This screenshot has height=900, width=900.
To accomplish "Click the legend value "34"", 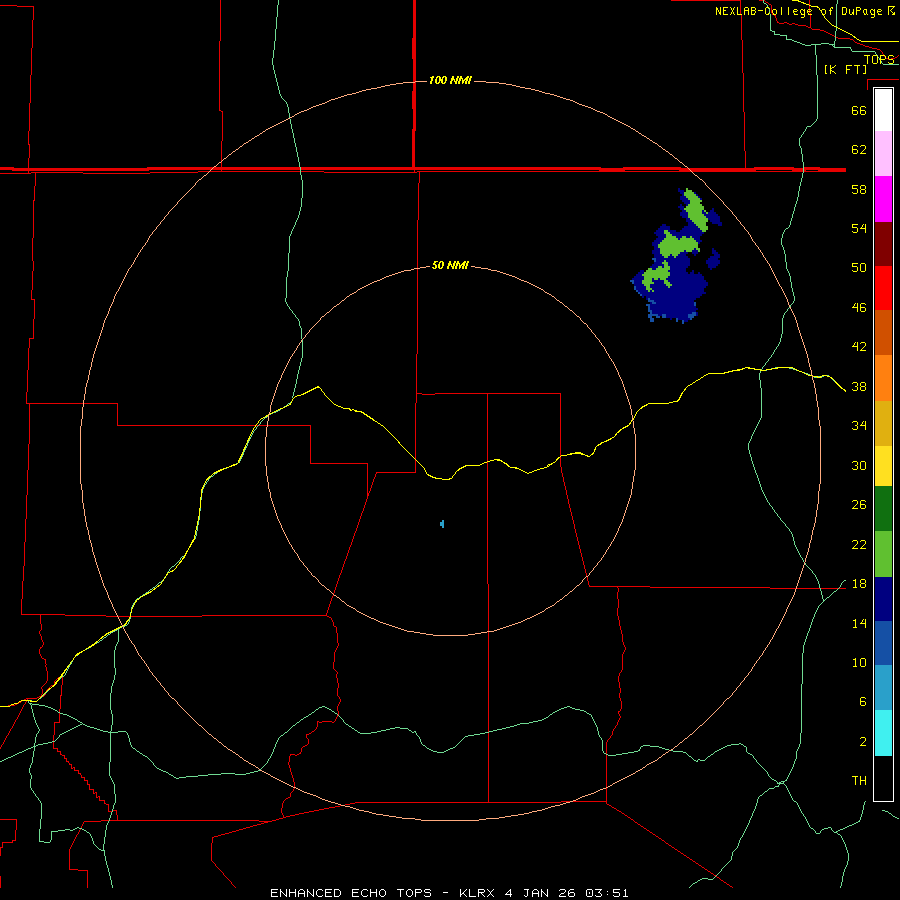I will point(859,426).
